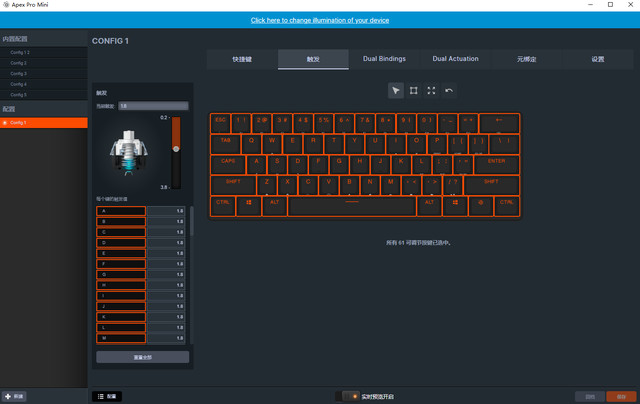This screenshot has height=404, width=640.
Task: Click the left Windows logo key
Action: 249,202
